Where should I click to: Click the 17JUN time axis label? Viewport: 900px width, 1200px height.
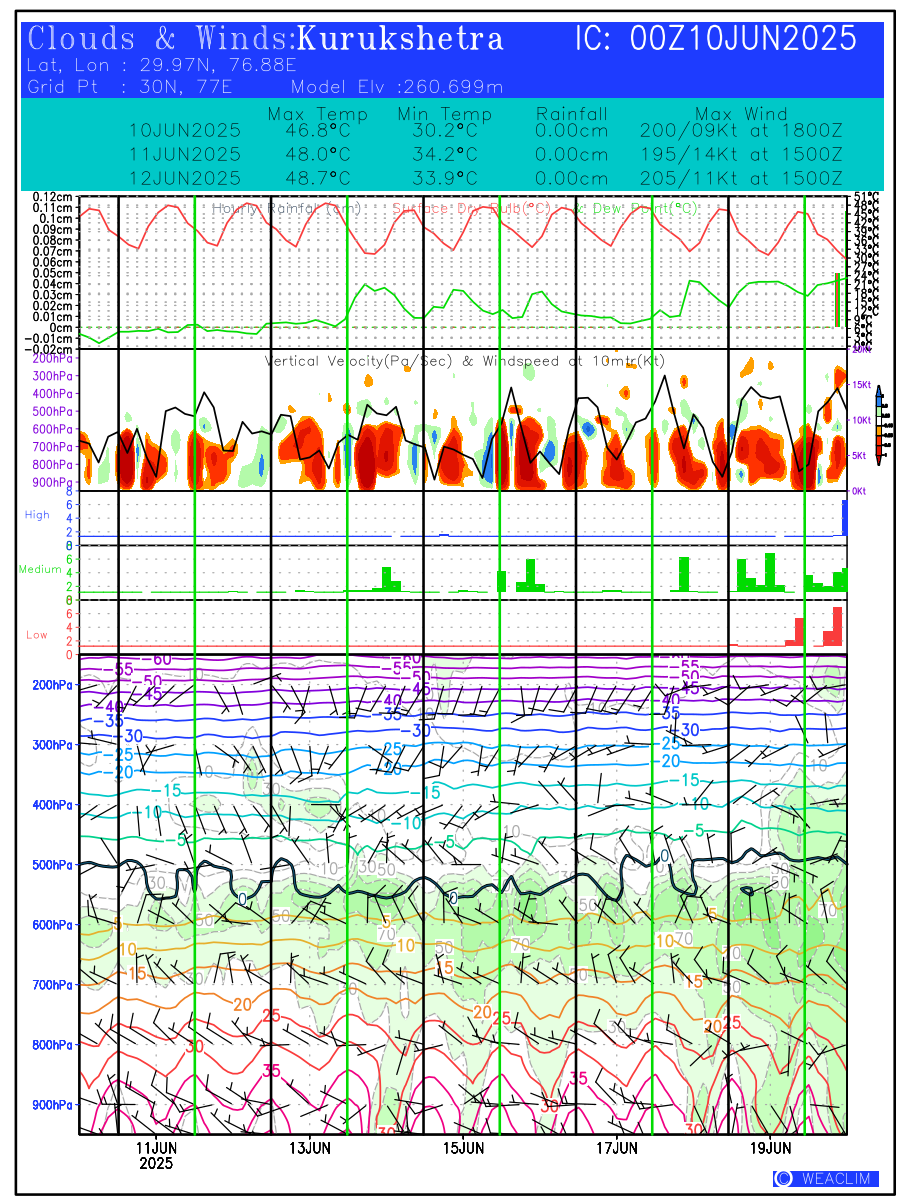coord(618,1146)
